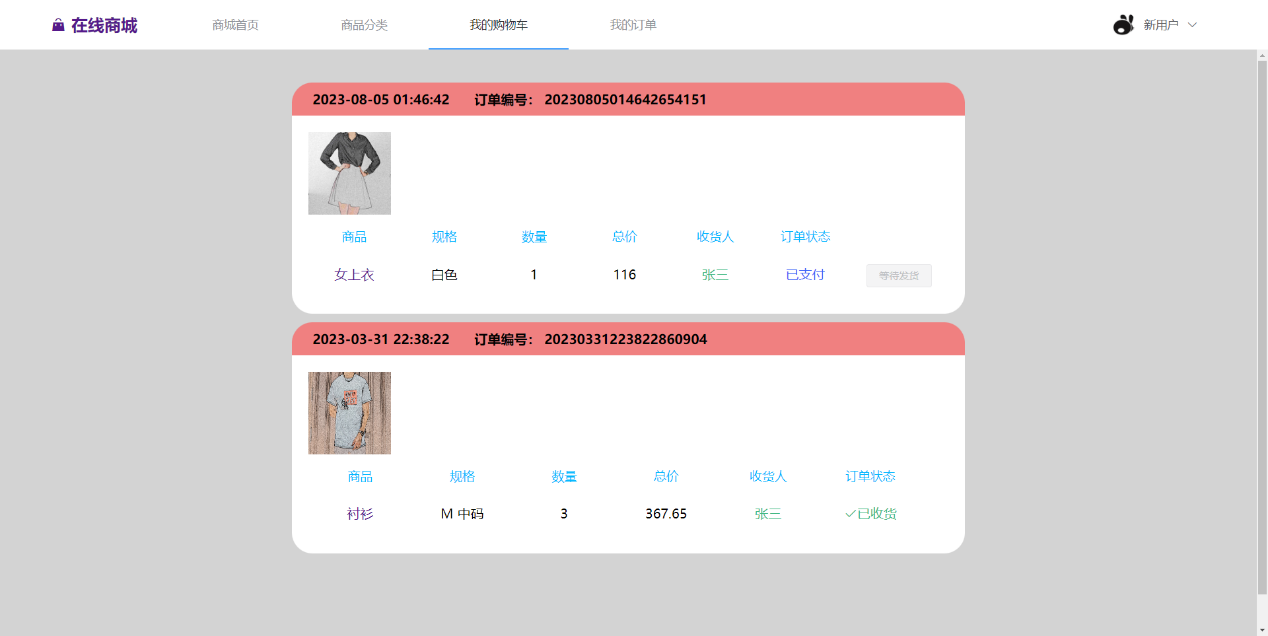This screenshot has height=636, width=1268.
Task: Click the 已支付 order status text
Action: 805,274
